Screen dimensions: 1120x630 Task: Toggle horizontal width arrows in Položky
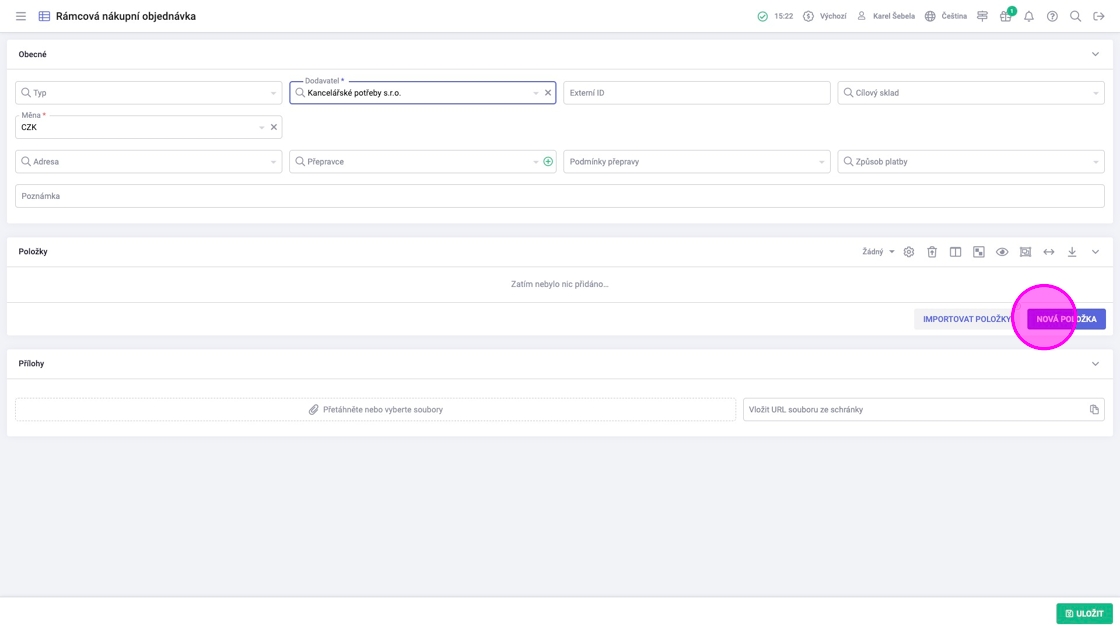1049,252
